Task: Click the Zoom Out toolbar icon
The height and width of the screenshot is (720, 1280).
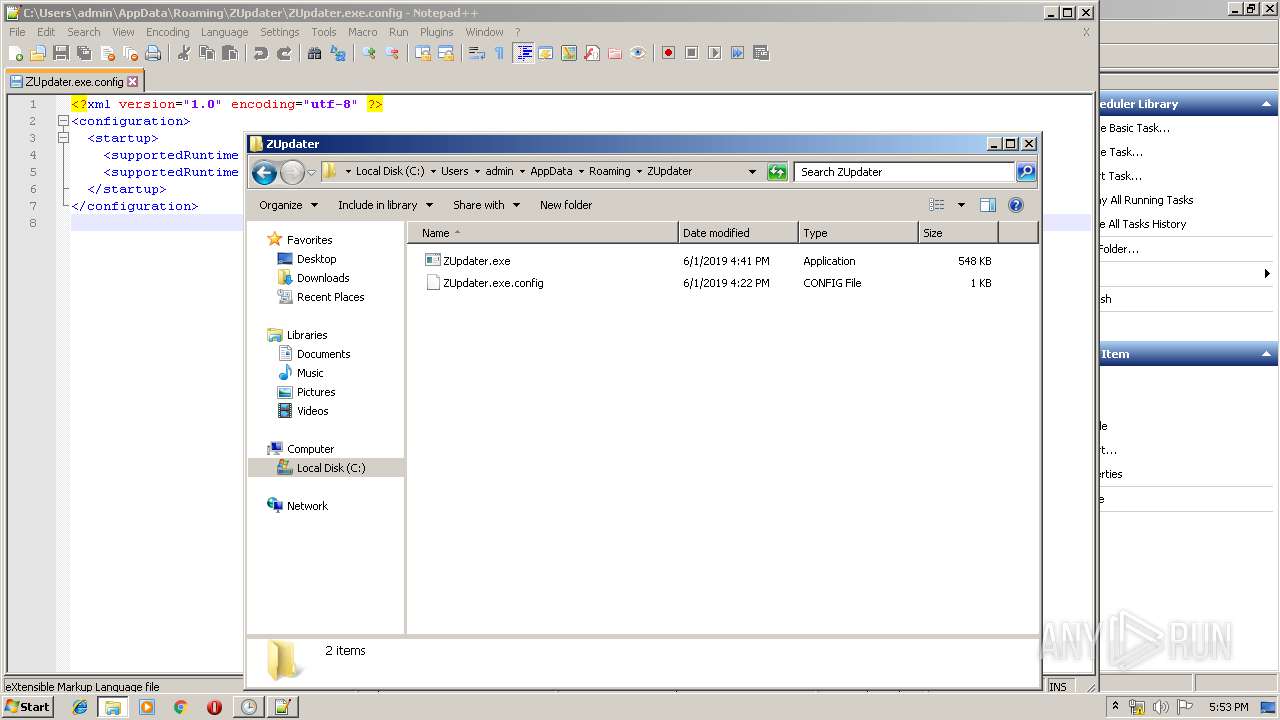Action: click(x=392, y=53)
